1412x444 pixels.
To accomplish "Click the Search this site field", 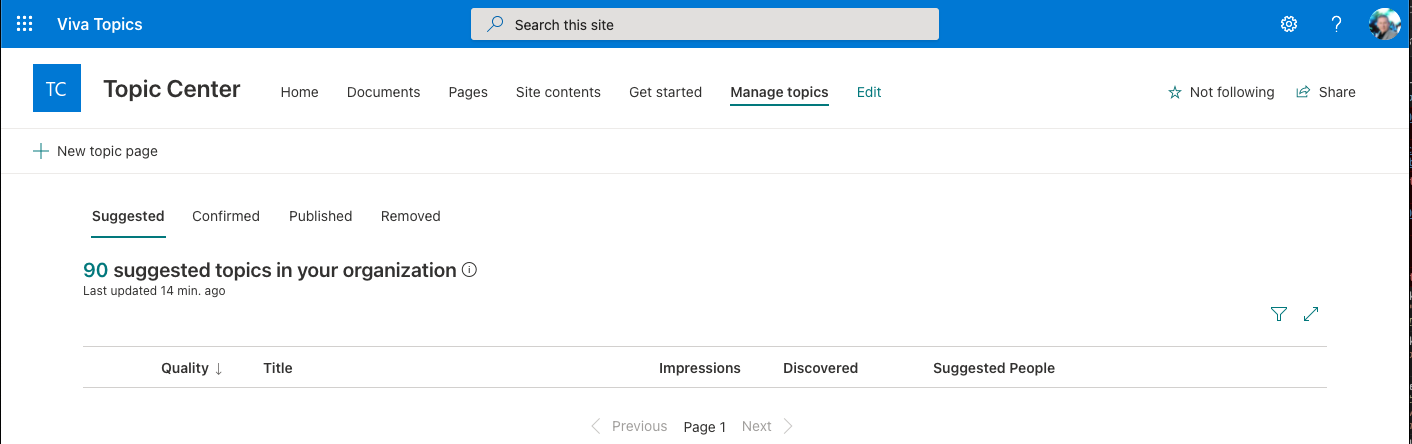I will click(704, 24).
